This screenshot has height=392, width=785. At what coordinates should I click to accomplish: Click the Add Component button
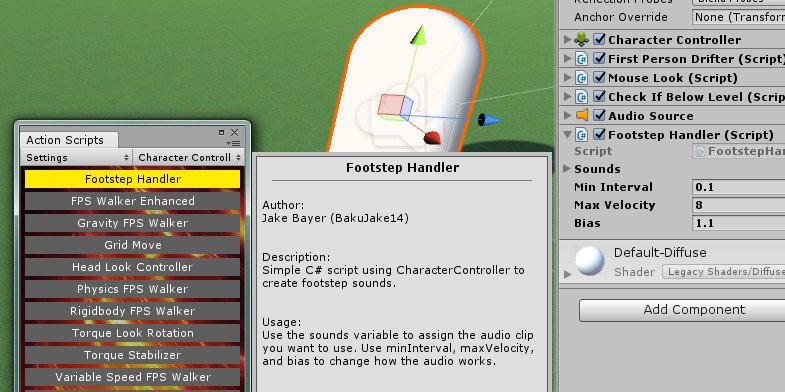pyautogui.click(x=682, y=310)
